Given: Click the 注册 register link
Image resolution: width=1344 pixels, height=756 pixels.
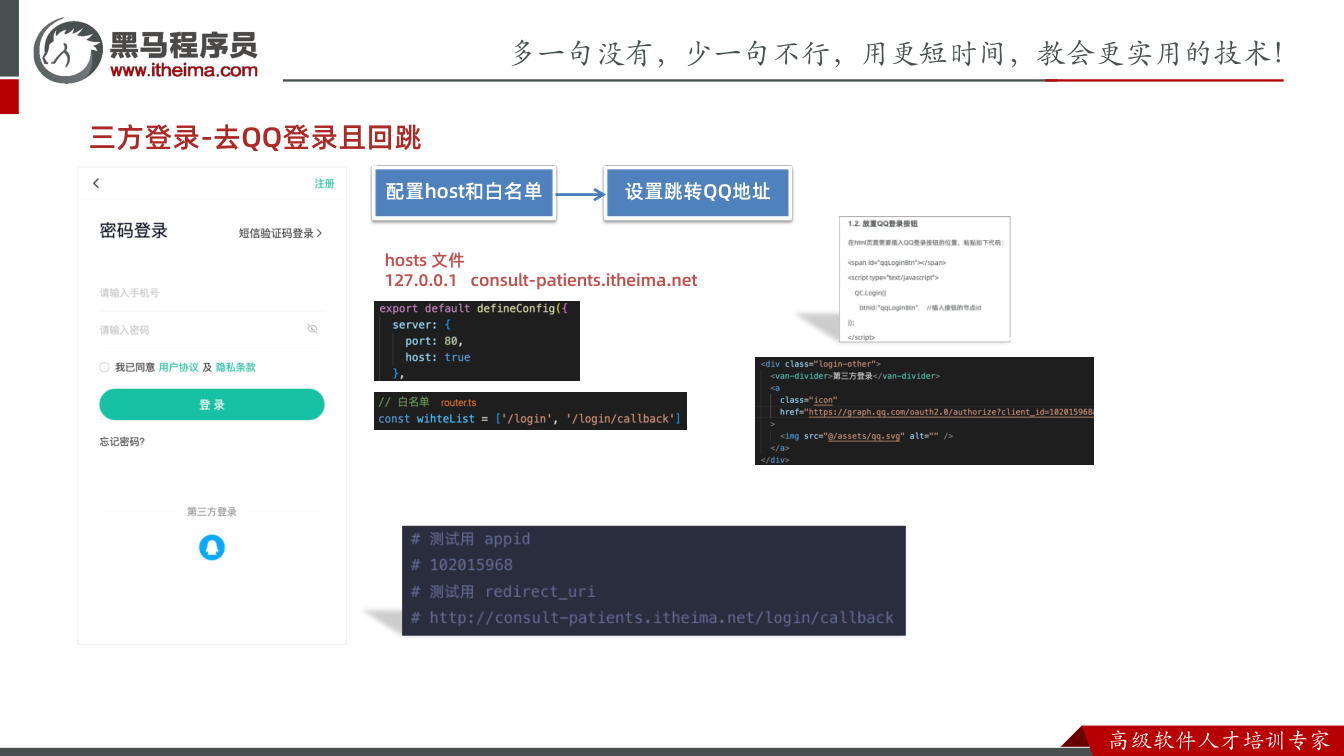Looking at the screenshot, I should coord(324,184).
